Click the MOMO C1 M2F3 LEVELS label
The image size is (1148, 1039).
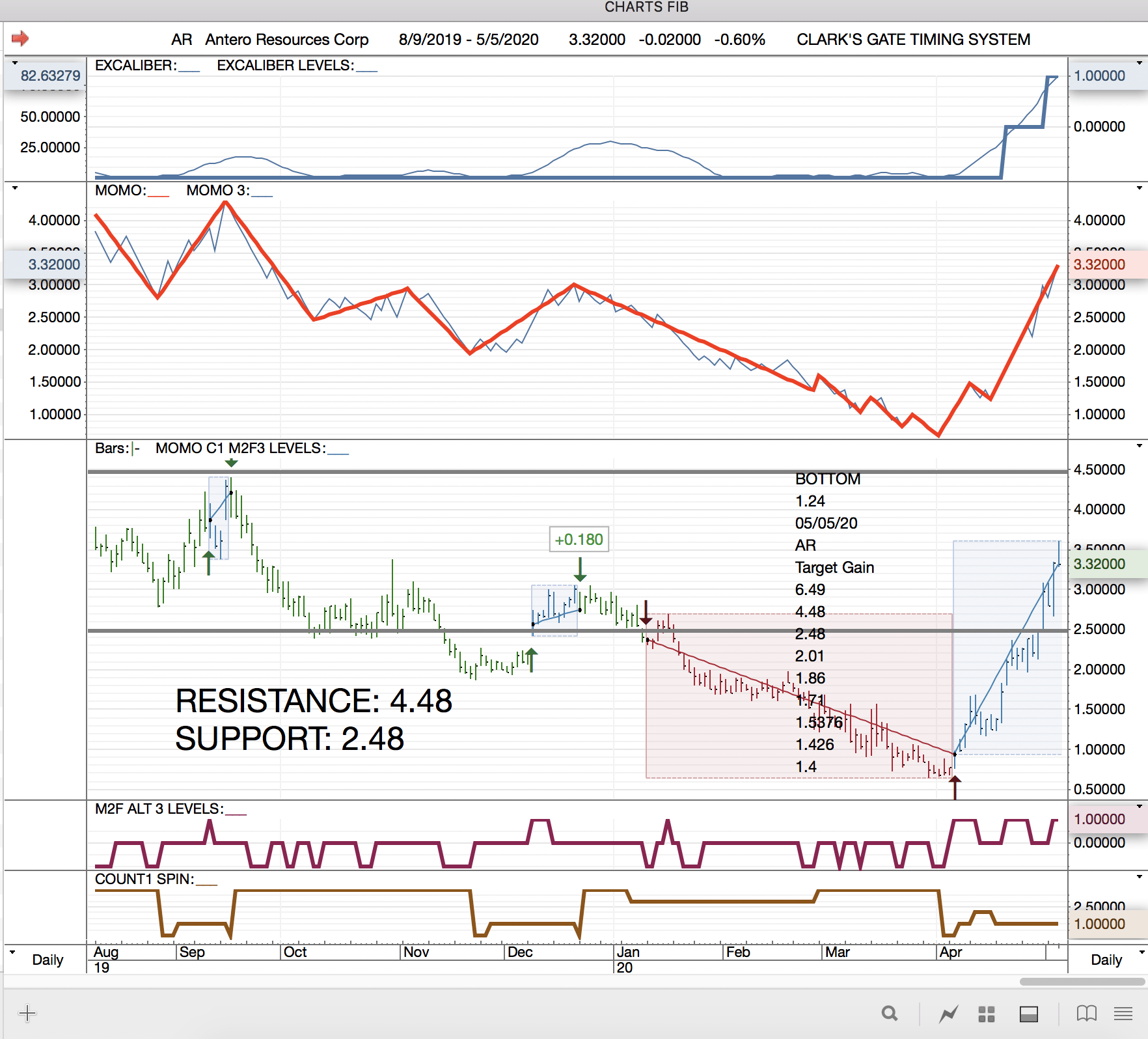point(240,449)
